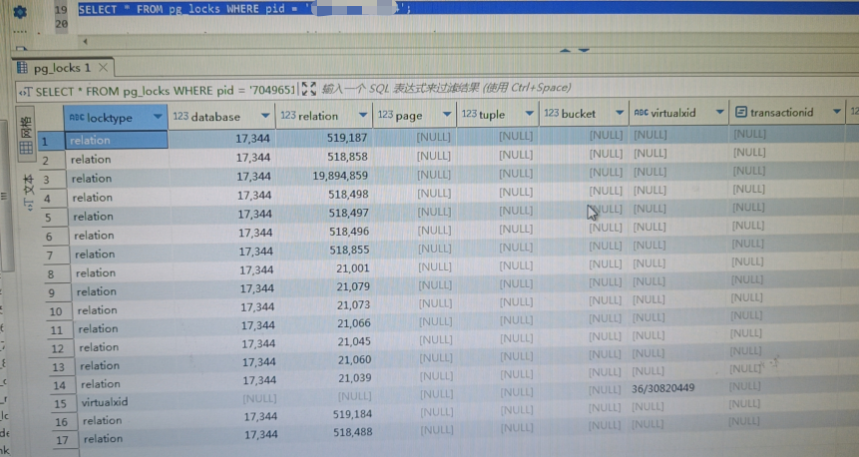
Task: Click the relation value 519,184
Action: [352, 414]
